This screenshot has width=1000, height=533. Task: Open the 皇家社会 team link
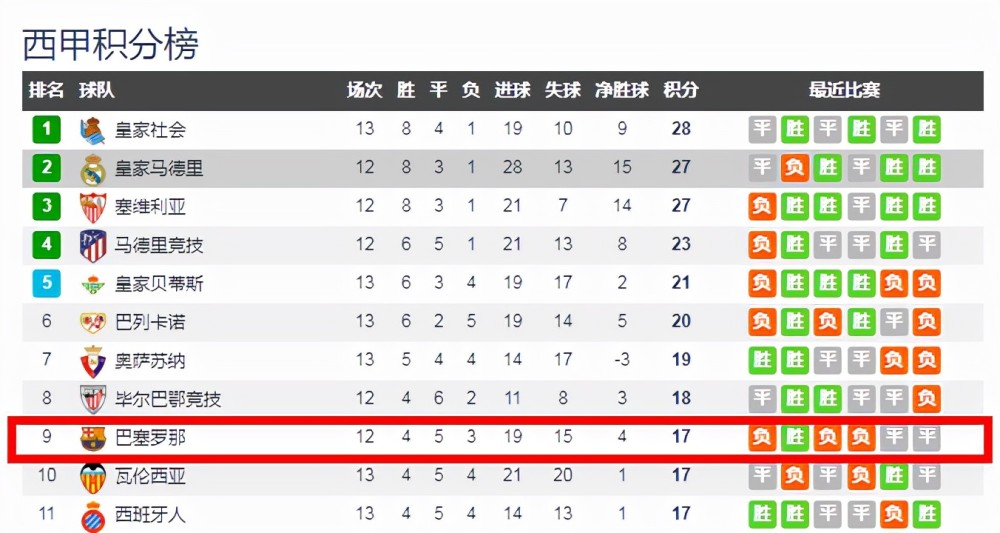click(x=151, y=130)
